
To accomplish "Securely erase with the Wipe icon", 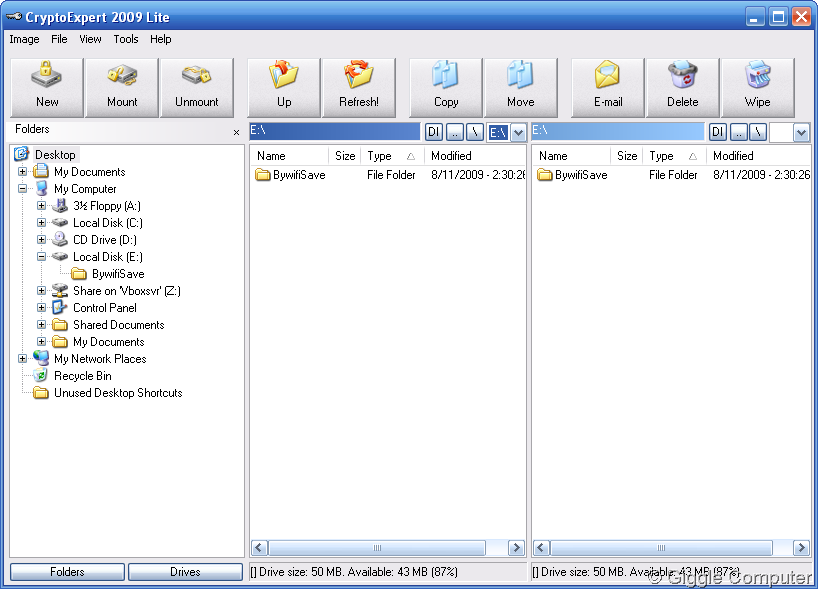I will point(757,87).
